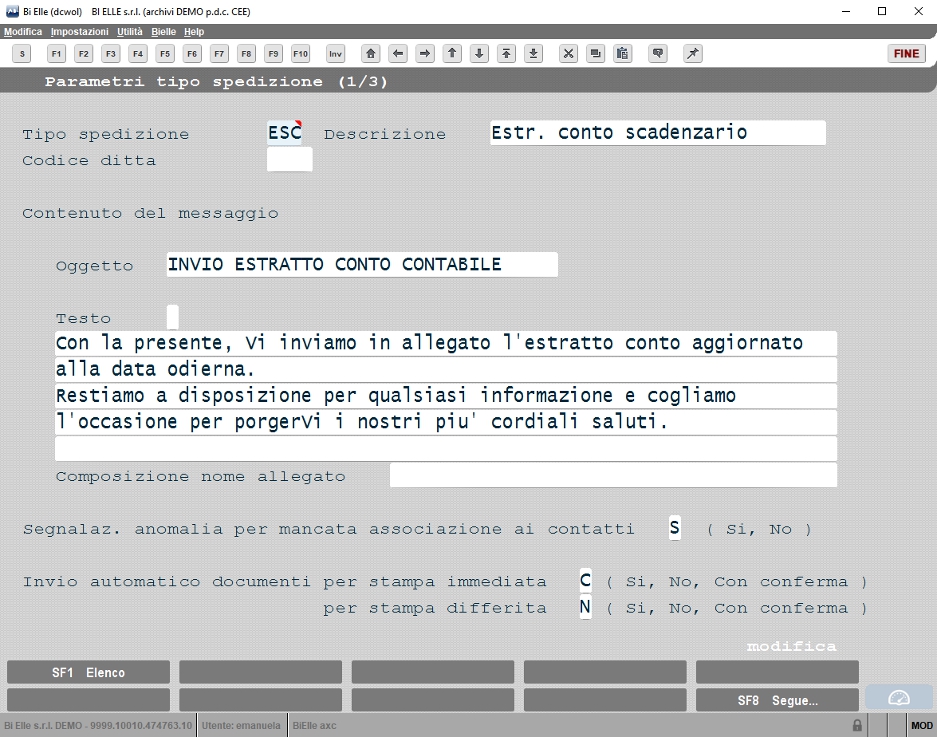Click the F1 toolbar key
The height and width of the screenshot is (737, 937).
tap(56, 54)
